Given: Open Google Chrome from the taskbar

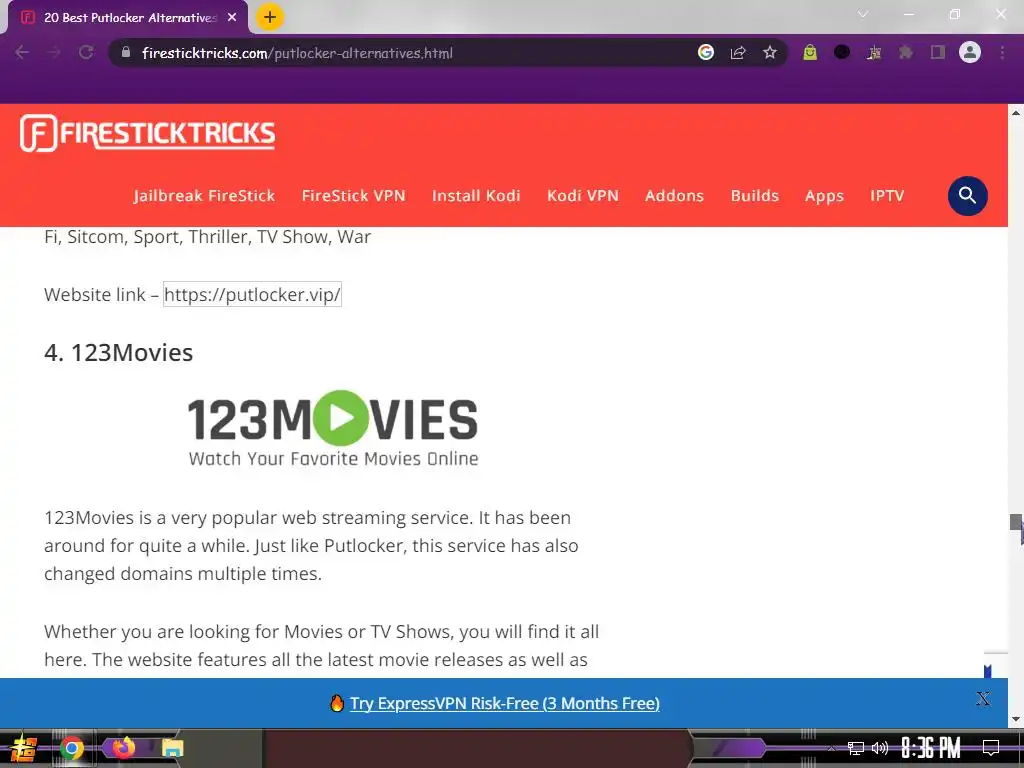Looking at the screenshot, I should pyautogui.click(x=72, y=748).
